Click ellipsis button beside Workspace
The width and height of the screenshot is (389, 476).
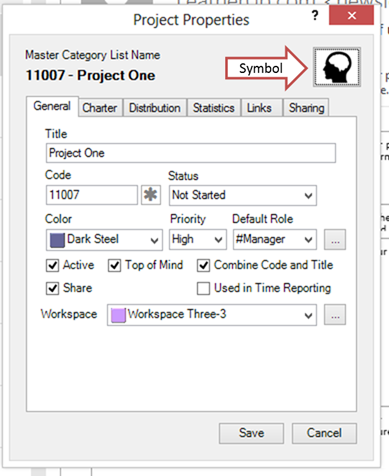[x=335, y=315]
